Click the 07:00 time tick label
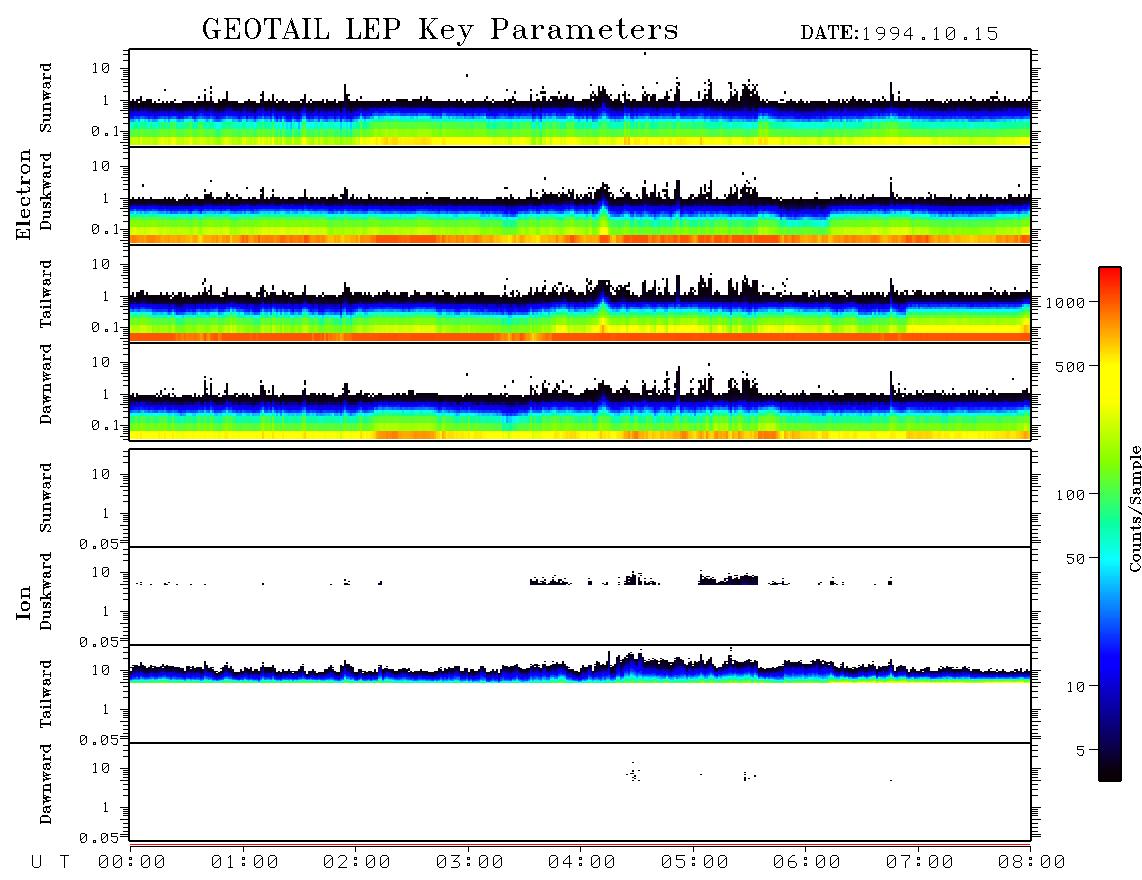Image resolution: width=1142 pixels, height=880 pixels. point(920,862)
